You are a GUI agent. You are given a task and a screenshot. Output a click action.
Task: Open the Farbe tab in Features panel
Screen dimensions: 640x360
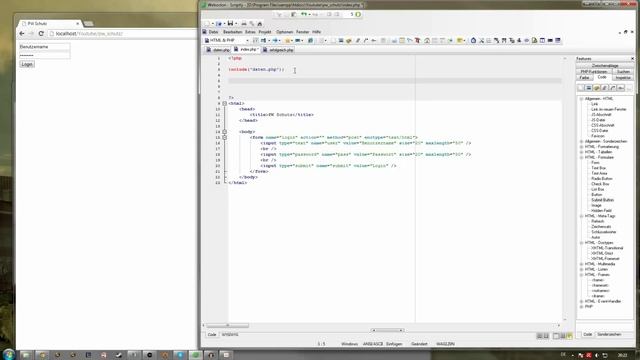(x=584, y=78)
